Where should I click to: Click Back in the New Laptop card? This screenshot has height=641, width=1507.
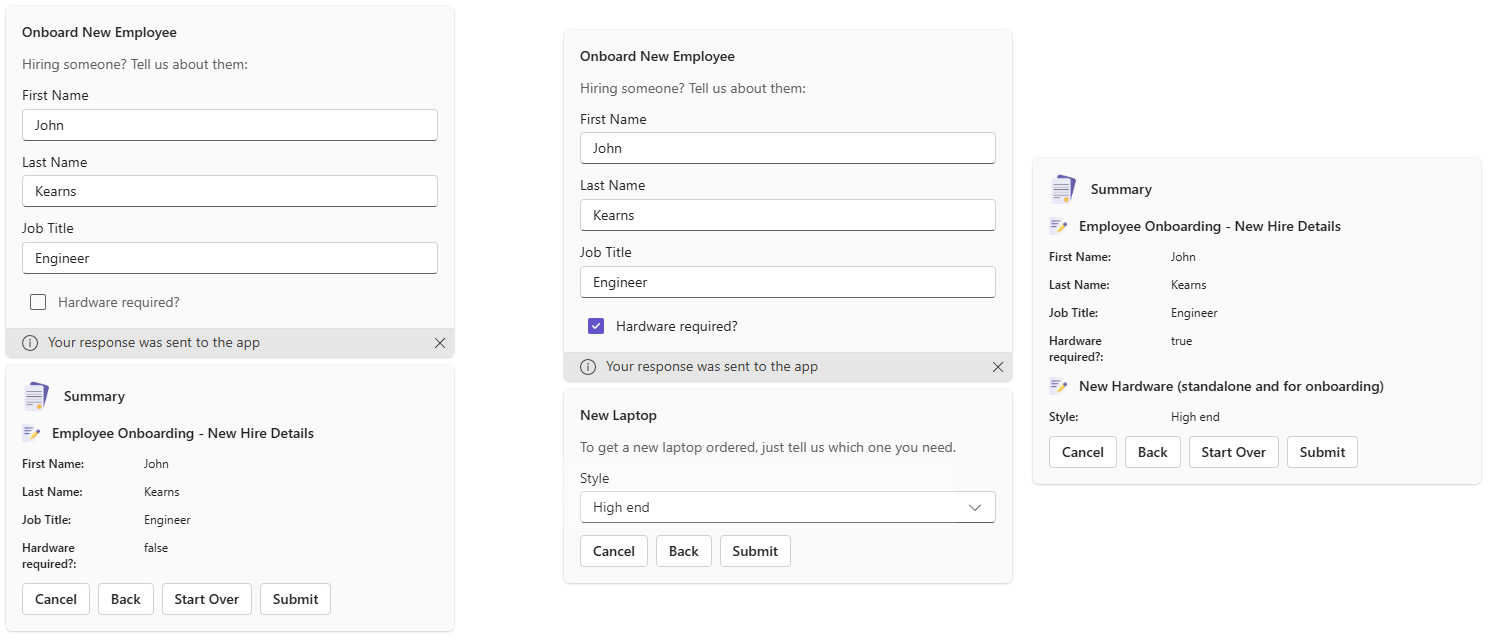click(x=683, y=551)
